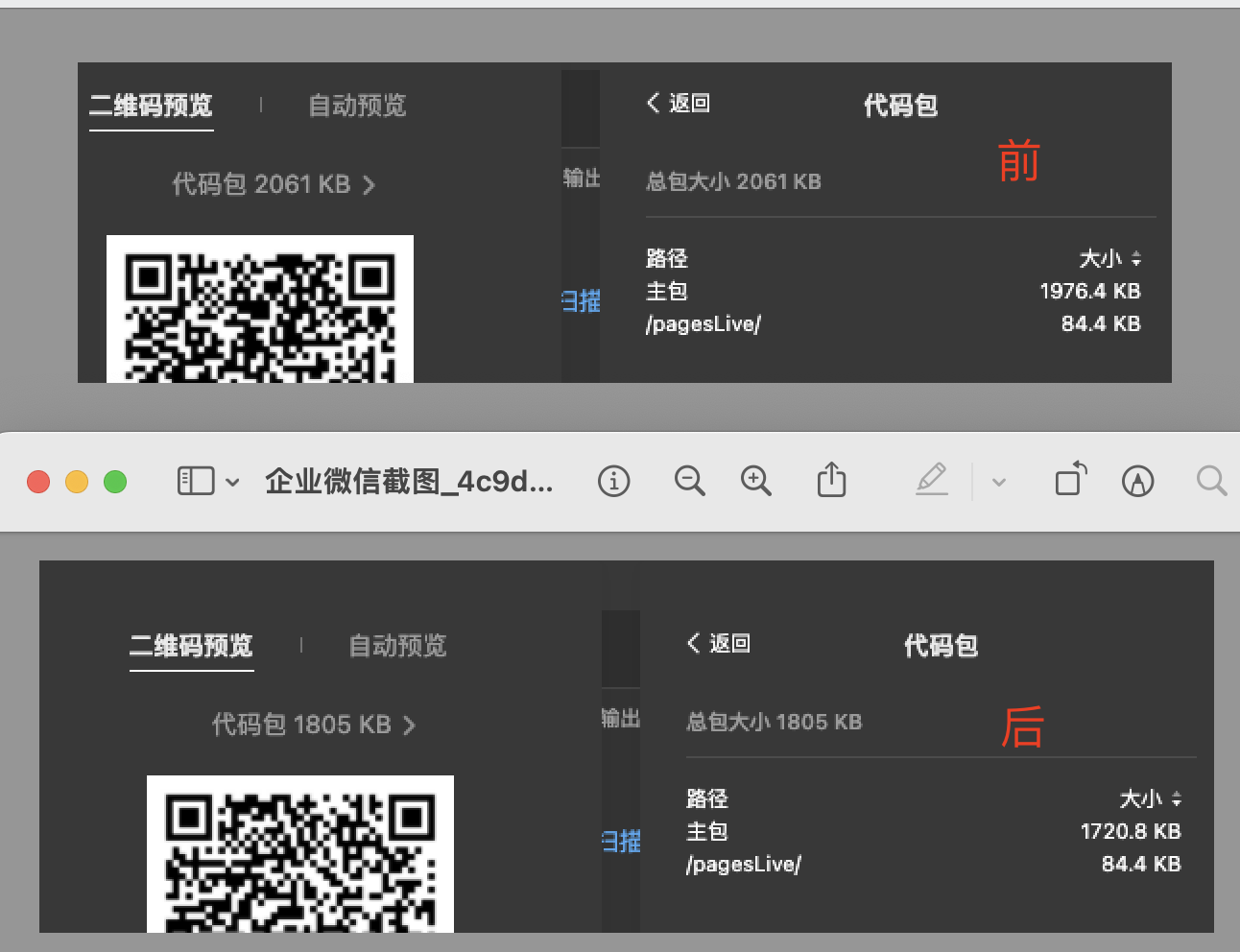Open the Share menu icon

[x=831, y=480]
